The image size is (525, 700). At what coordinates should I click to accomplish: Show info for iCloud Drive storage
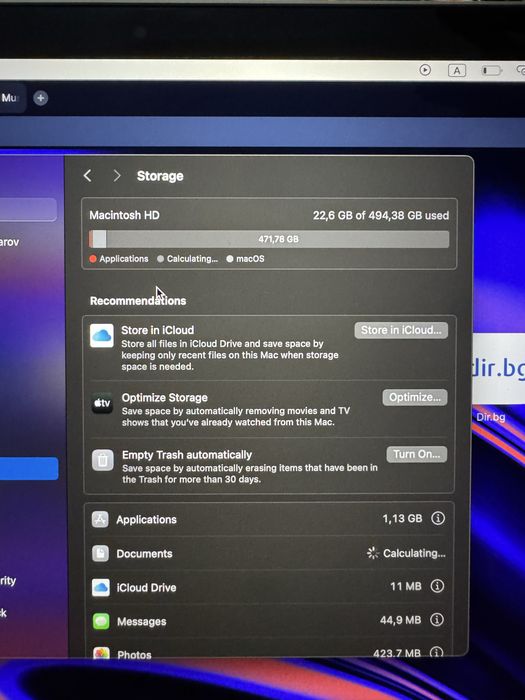pyautogui.click(x=437, y=586)
